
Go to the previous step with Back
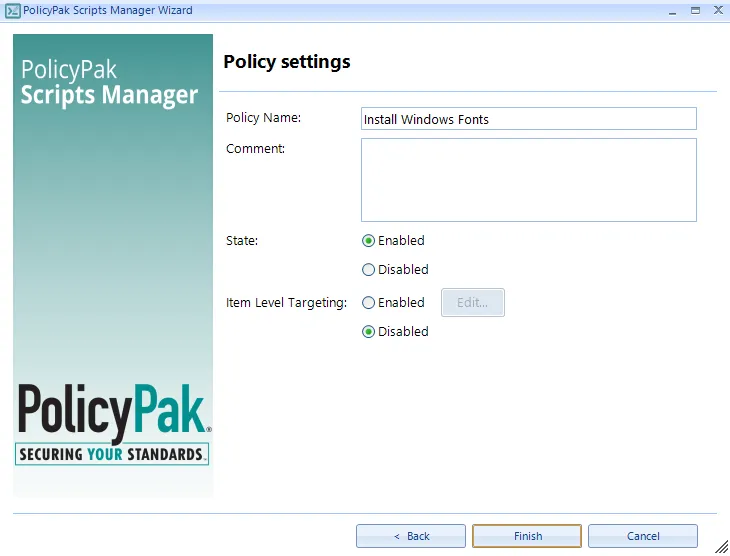coord(411,536)
